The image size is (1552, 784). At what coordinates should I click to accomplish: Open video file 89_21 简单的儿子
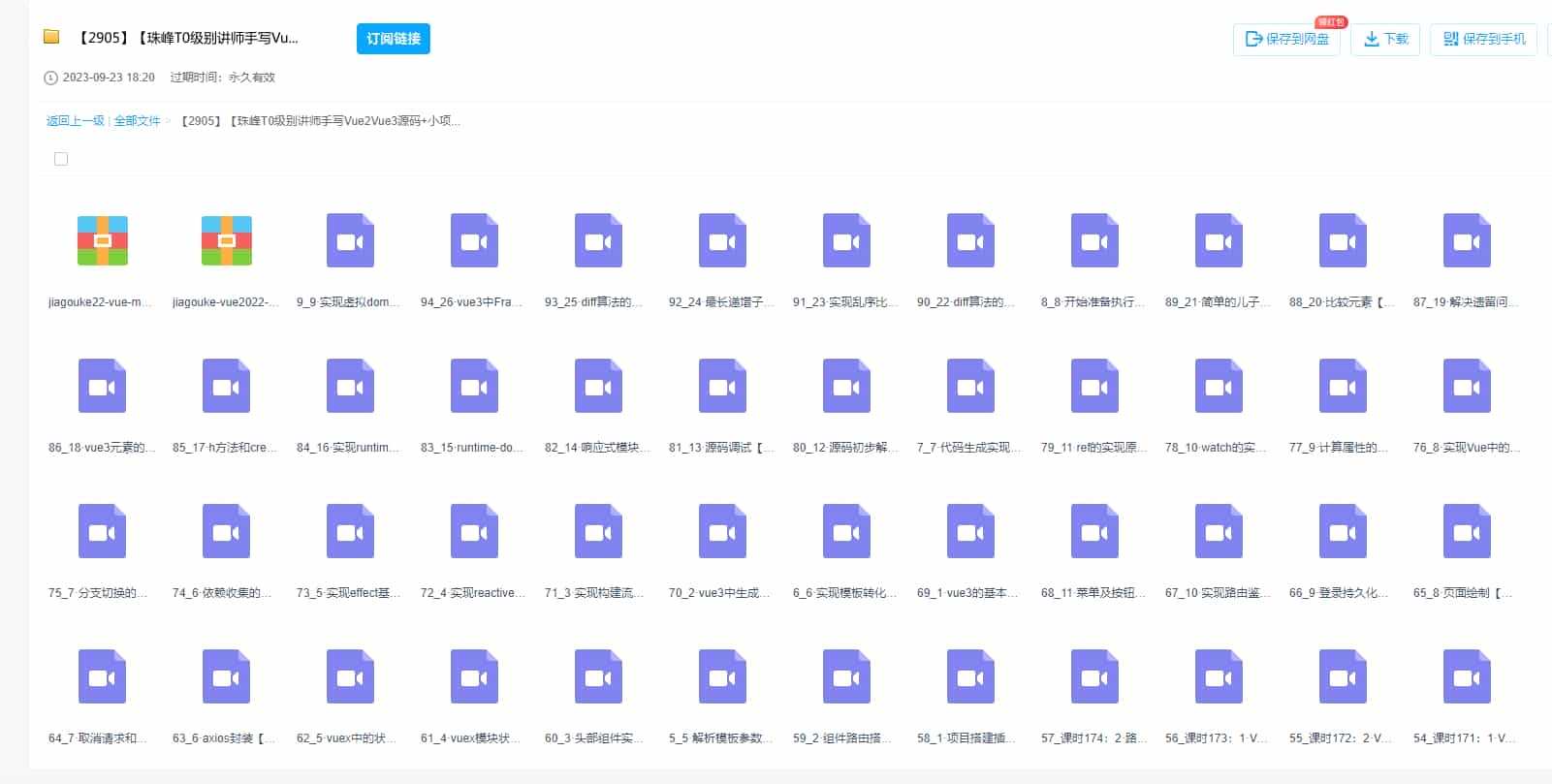point(1219,240)
